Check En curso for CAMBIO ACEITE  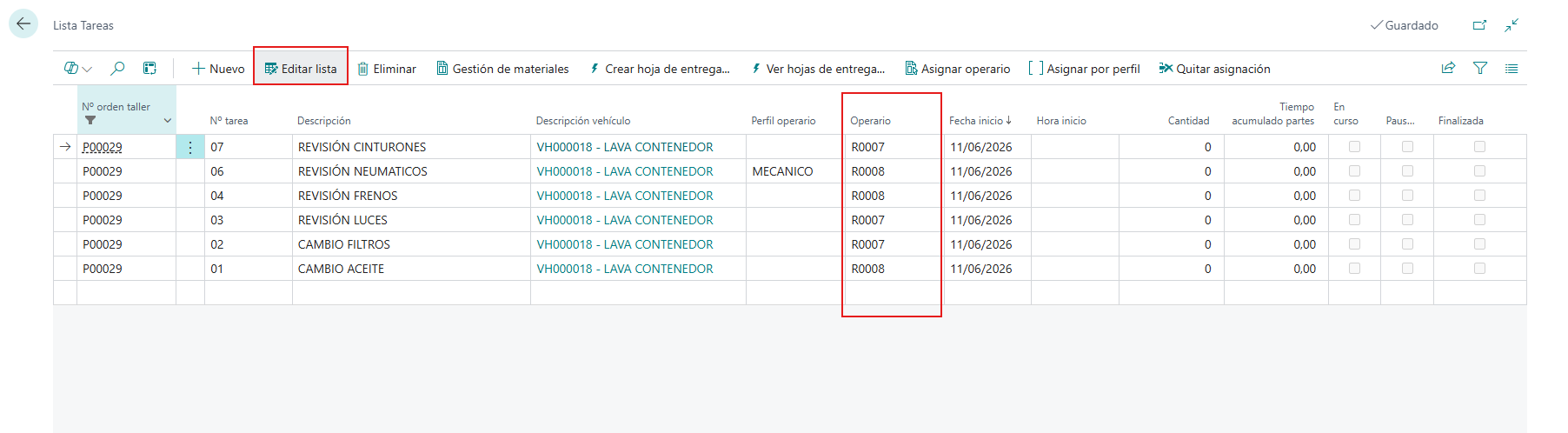point(1354,269)
